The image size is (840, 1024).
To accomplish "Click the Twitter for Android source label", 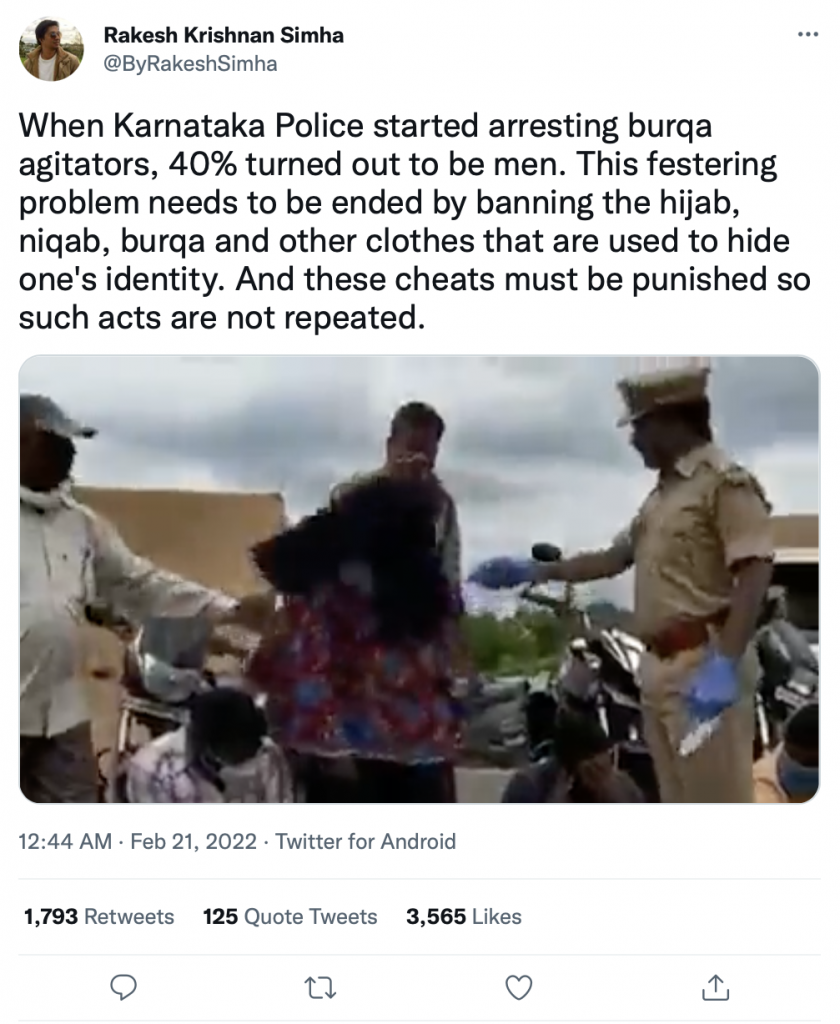I will [365, 841].
